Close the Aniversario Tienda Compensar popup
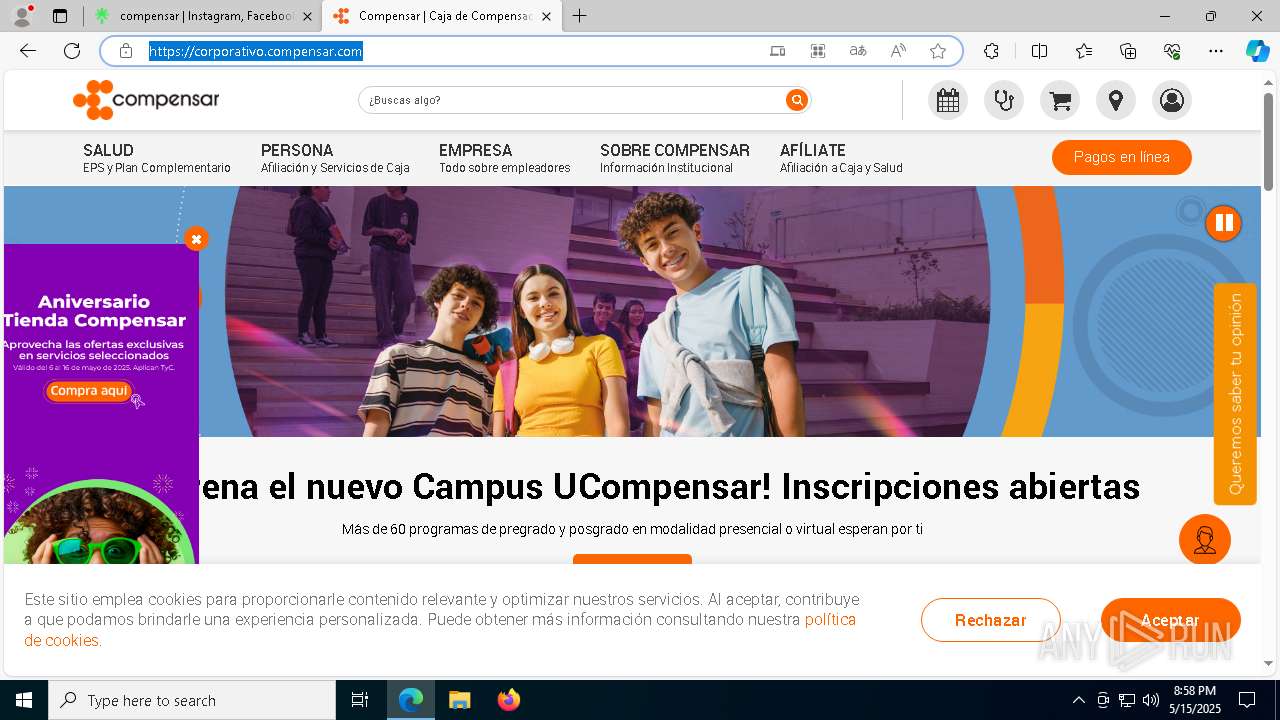Image resolution: width=1280 pixels, height=720 pixels. pos(196,239)
